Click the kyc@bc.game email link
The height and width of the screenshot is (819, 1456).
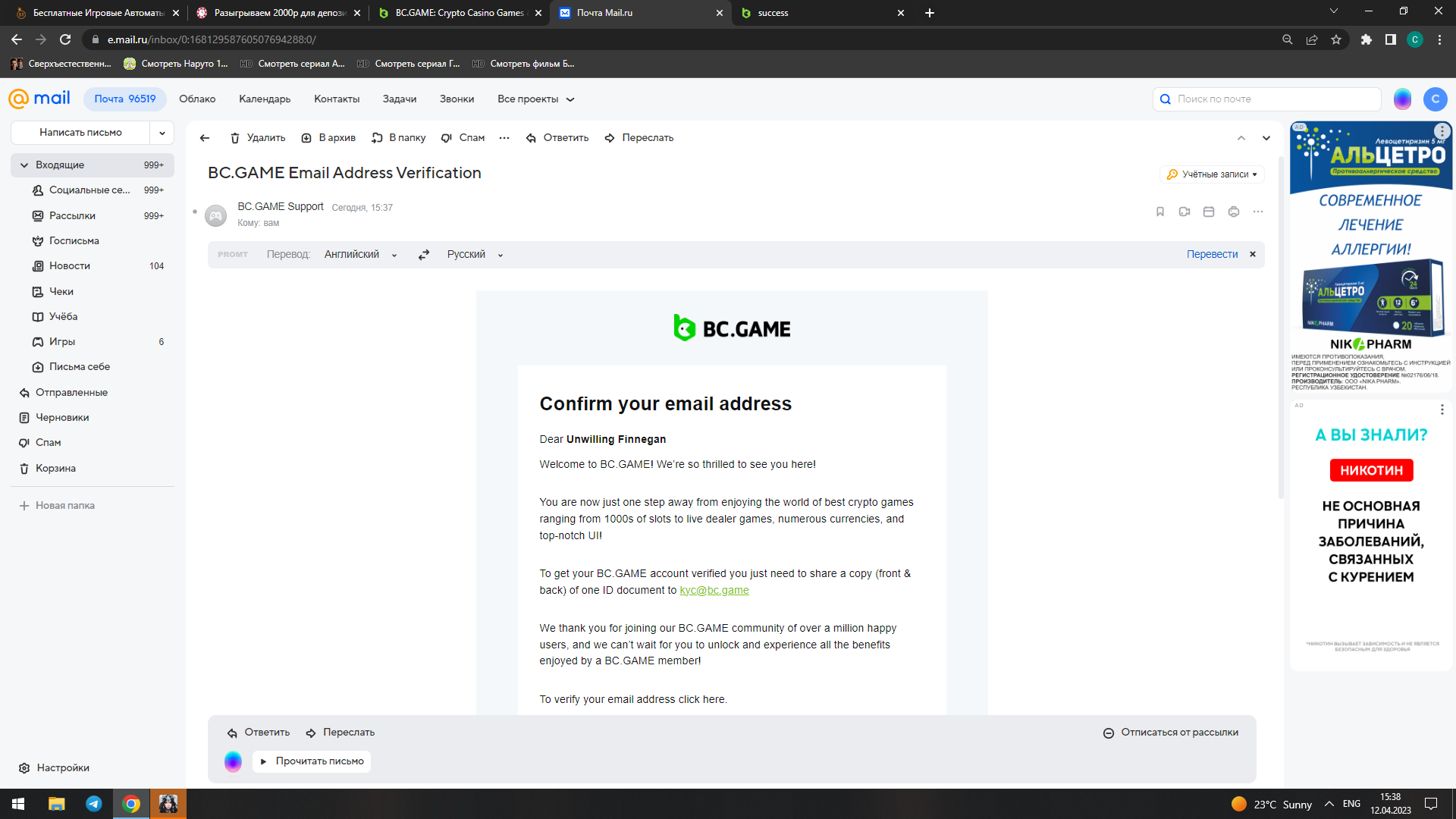coord(714,591)
